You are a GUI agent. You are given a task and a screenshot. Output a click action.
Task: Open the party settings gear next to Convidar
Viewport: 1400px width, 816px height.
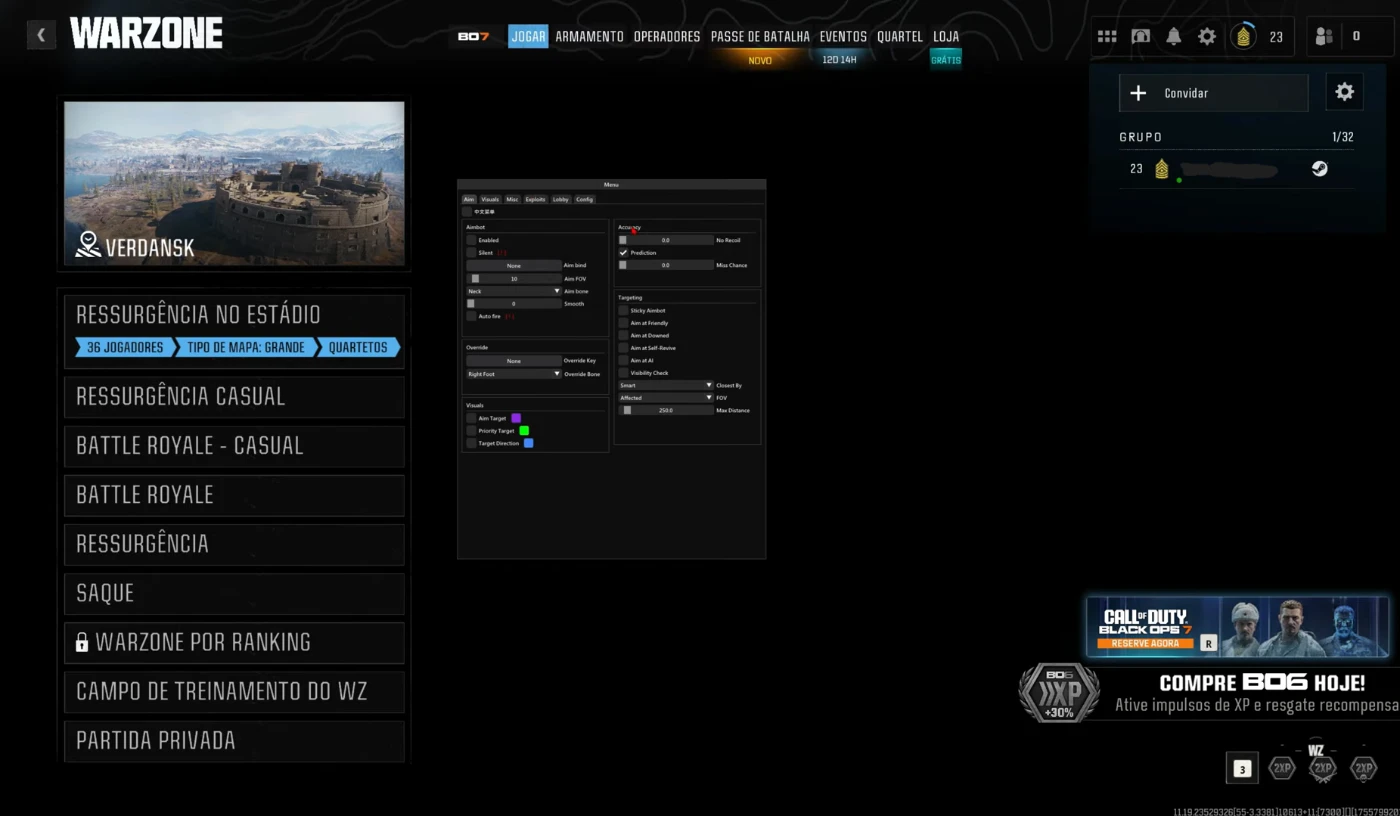coord(1344,92)
